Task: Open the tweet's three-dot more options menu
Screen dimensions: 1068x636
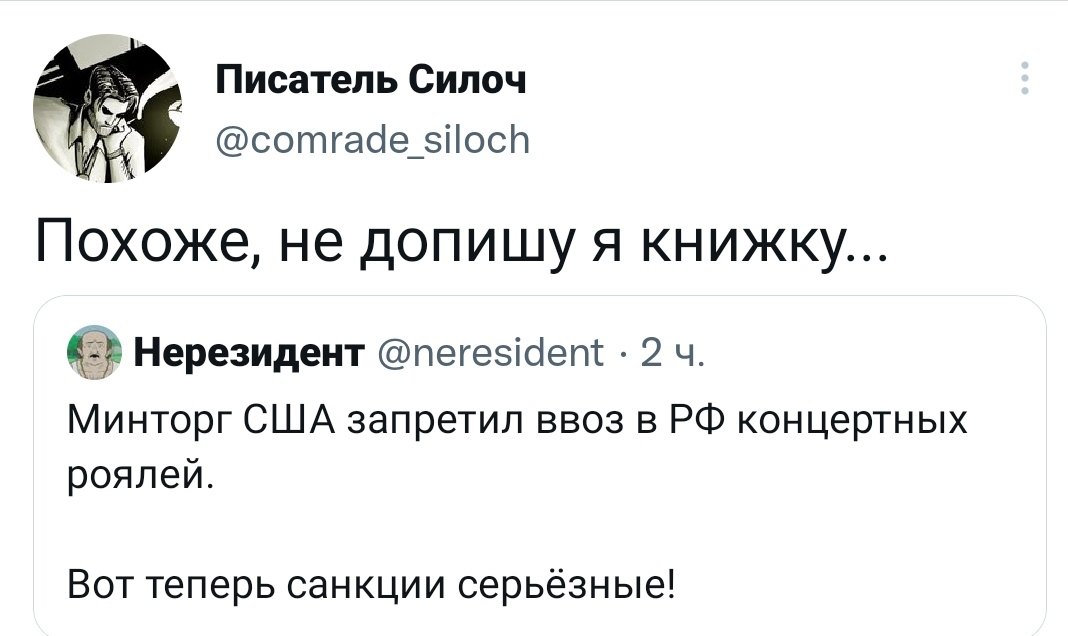Action: coord(1024,78)
